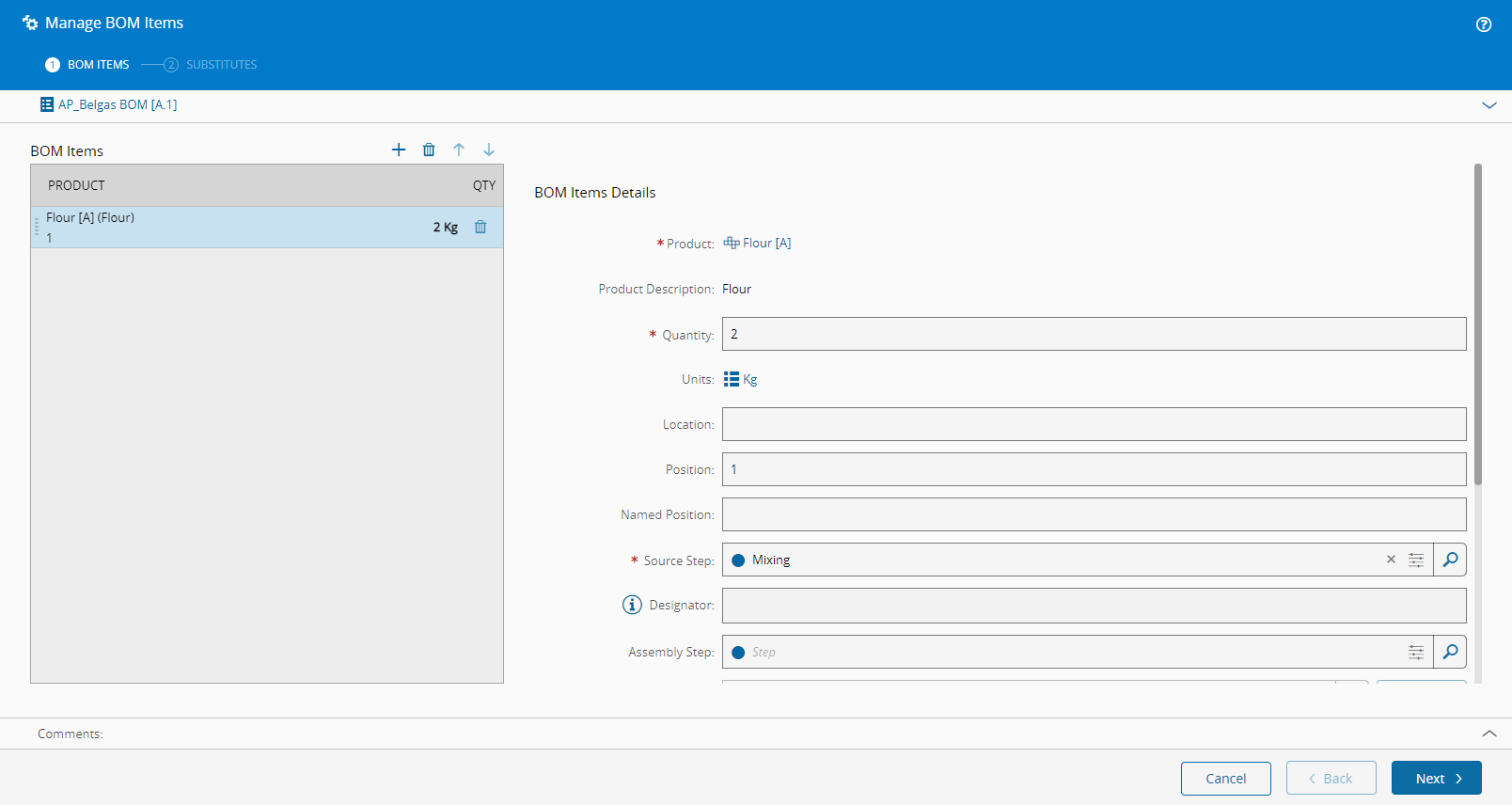Screen dimensions: 1512x805
Task: Open the help icon in header
Action: pyautogui.click(x=1484, y=24)
